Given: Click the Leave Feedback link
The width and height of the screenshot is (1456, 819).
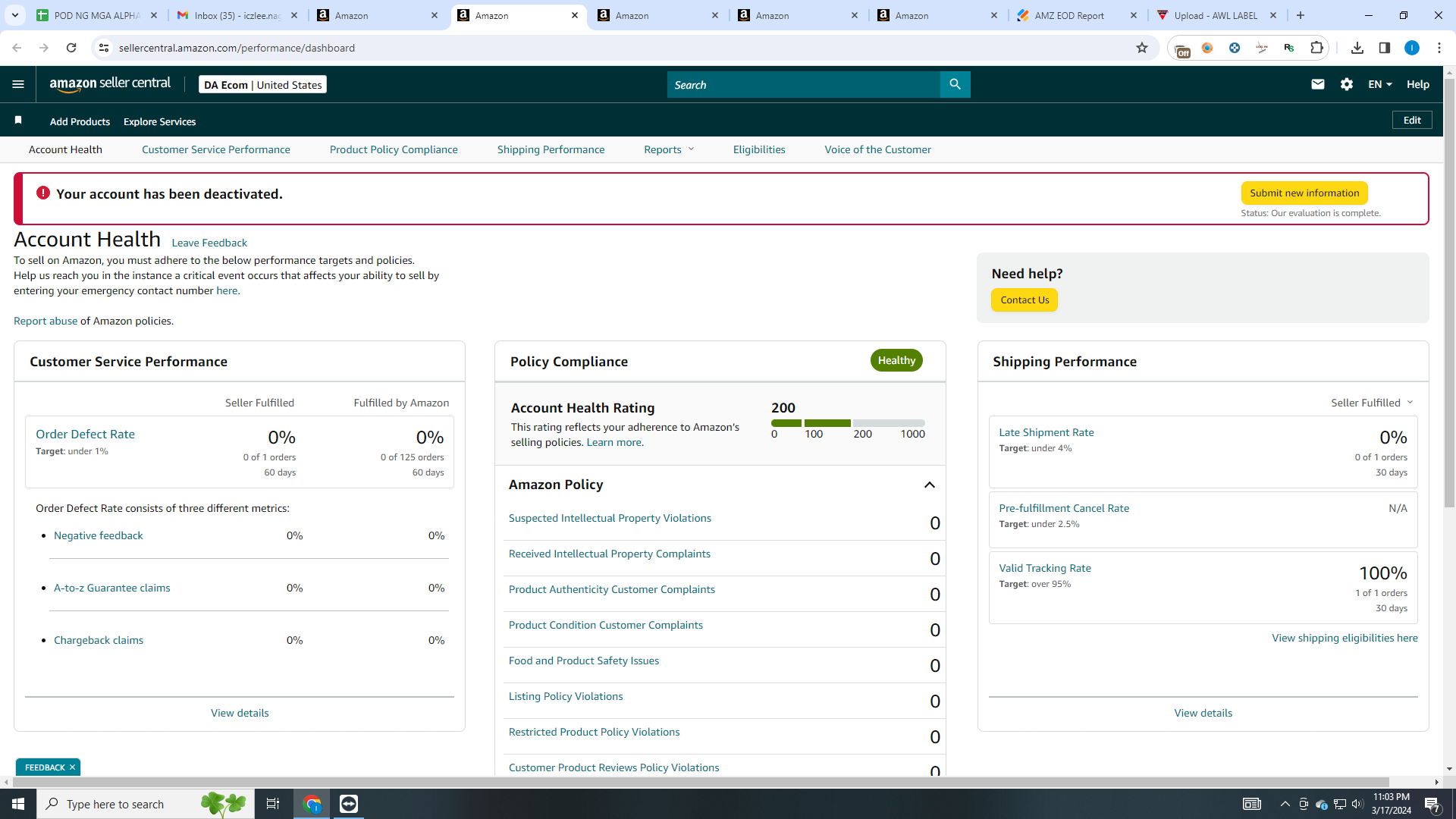Looking at the screenshot, I should coord(209,243).
